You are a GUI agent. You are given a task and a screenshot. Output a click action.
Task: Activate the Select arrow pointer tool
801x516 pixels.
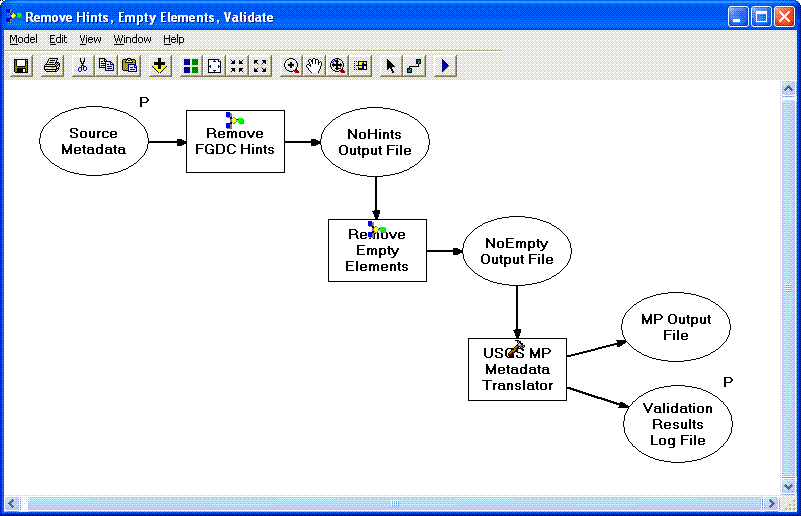(x=391, y=66)
